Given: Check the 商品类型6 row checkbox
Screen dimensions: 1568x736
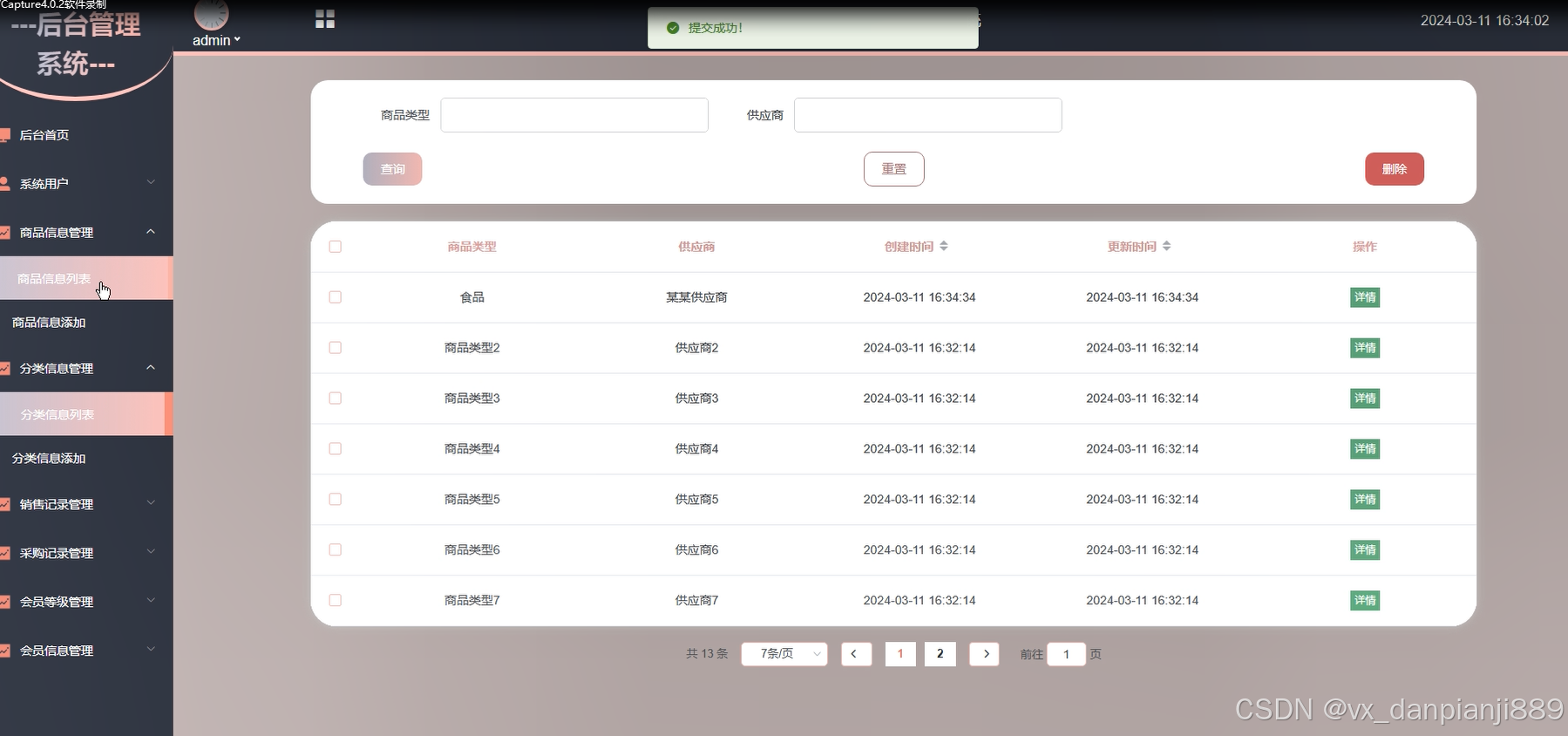Looking at the screenshot, I should point(335,550).
